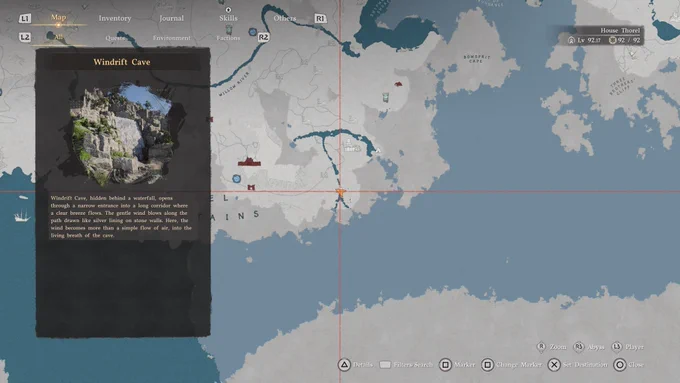680x383 pixels.
Task: Click the L1 shoulder button icon
Action: pos(25,19)
